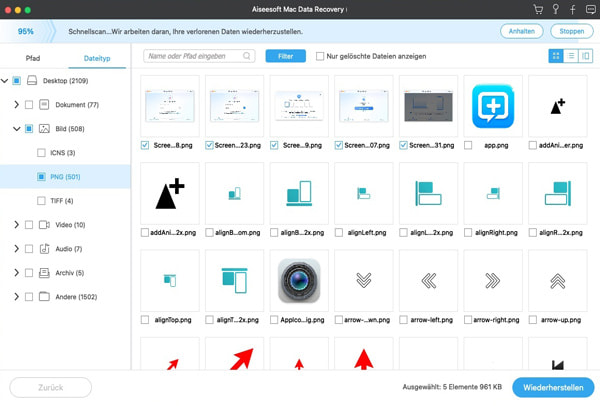Expand the Dokument (77) tree node

point(17,105)
